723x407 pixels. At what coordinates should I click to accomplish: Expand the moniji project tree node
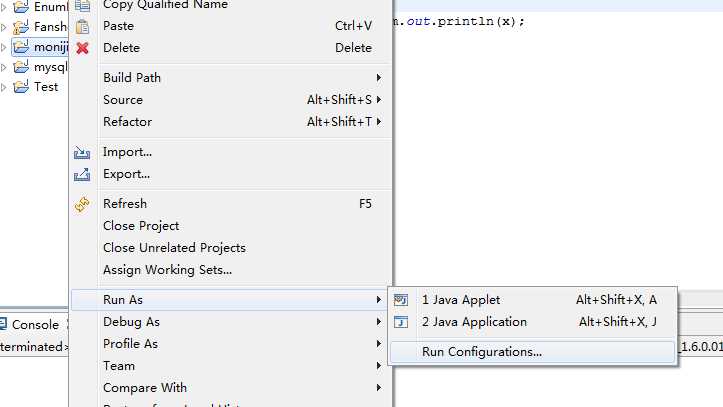coord(4,47)
